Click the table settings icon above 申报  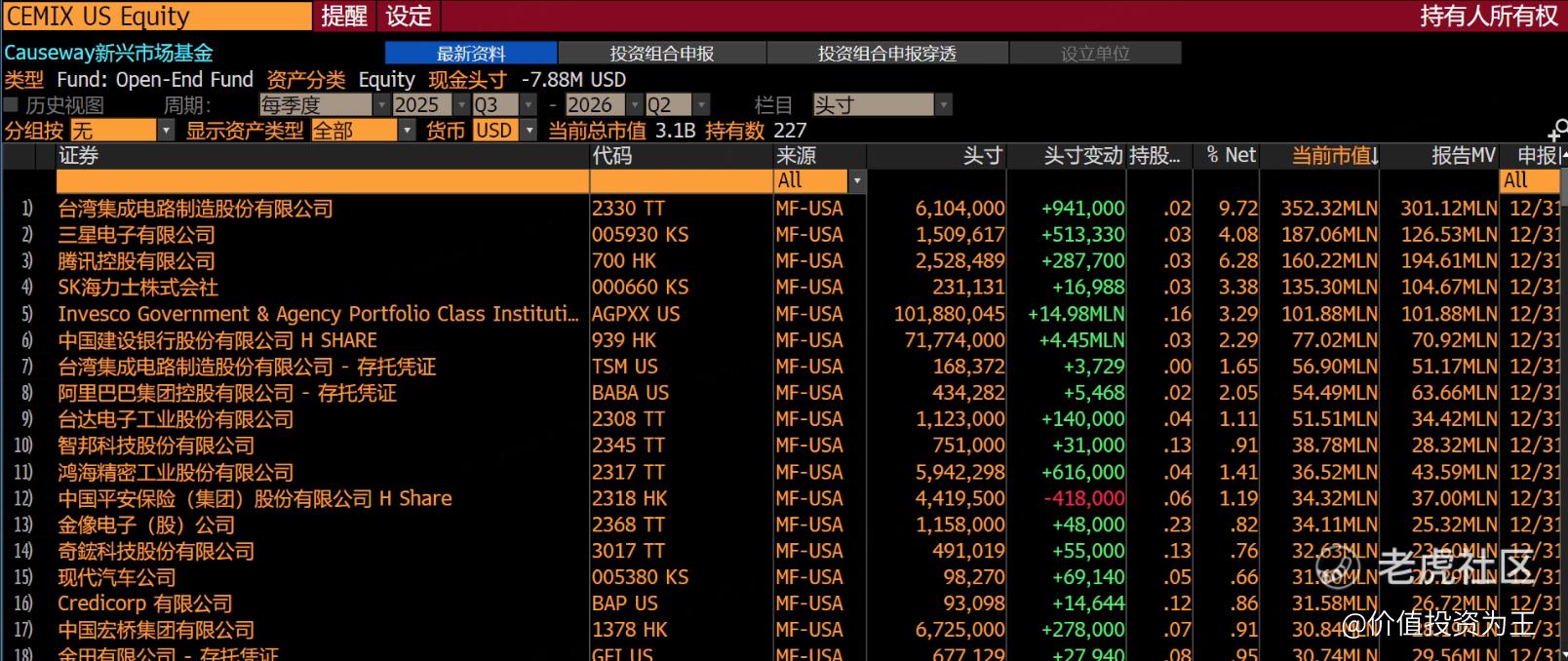click(x=1557, y=132)
